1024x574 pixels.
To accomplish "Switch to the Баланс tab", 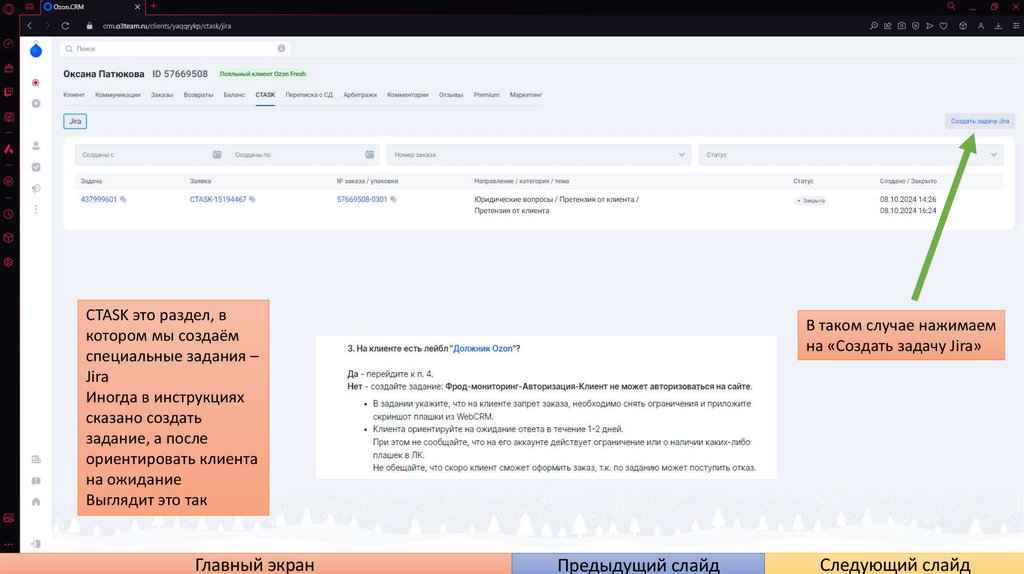I will point(234,95).
